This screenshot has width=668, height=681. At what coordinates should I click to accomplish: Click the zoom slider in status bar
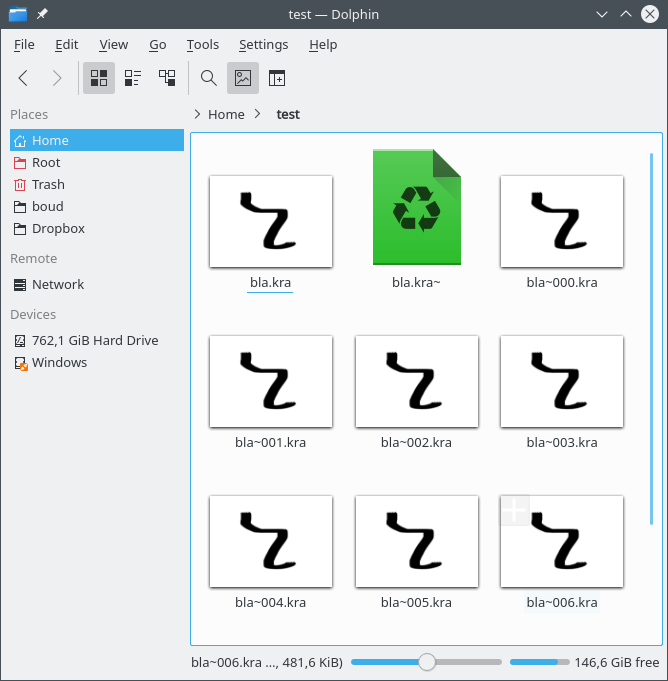[427, 662]
